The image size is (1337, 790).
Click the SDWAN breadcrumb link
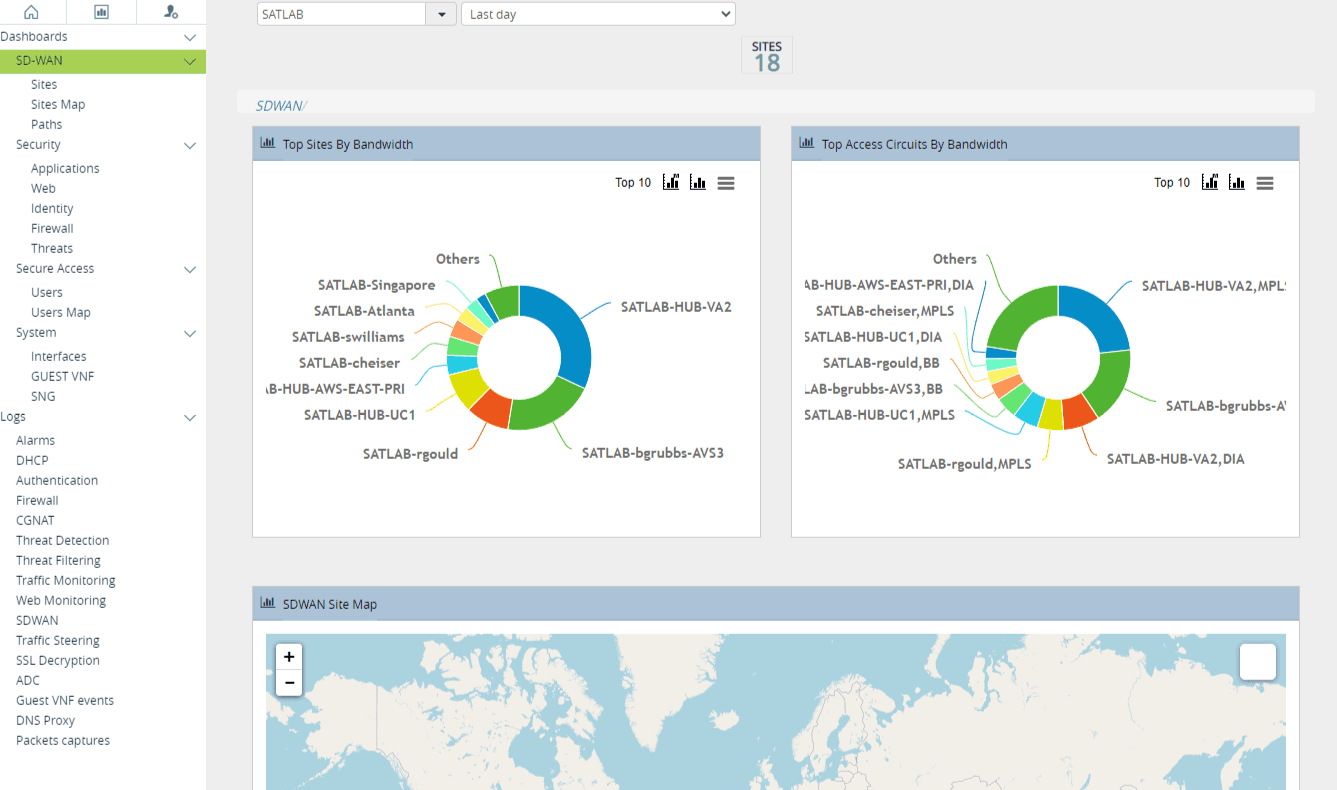pos(279,105)
